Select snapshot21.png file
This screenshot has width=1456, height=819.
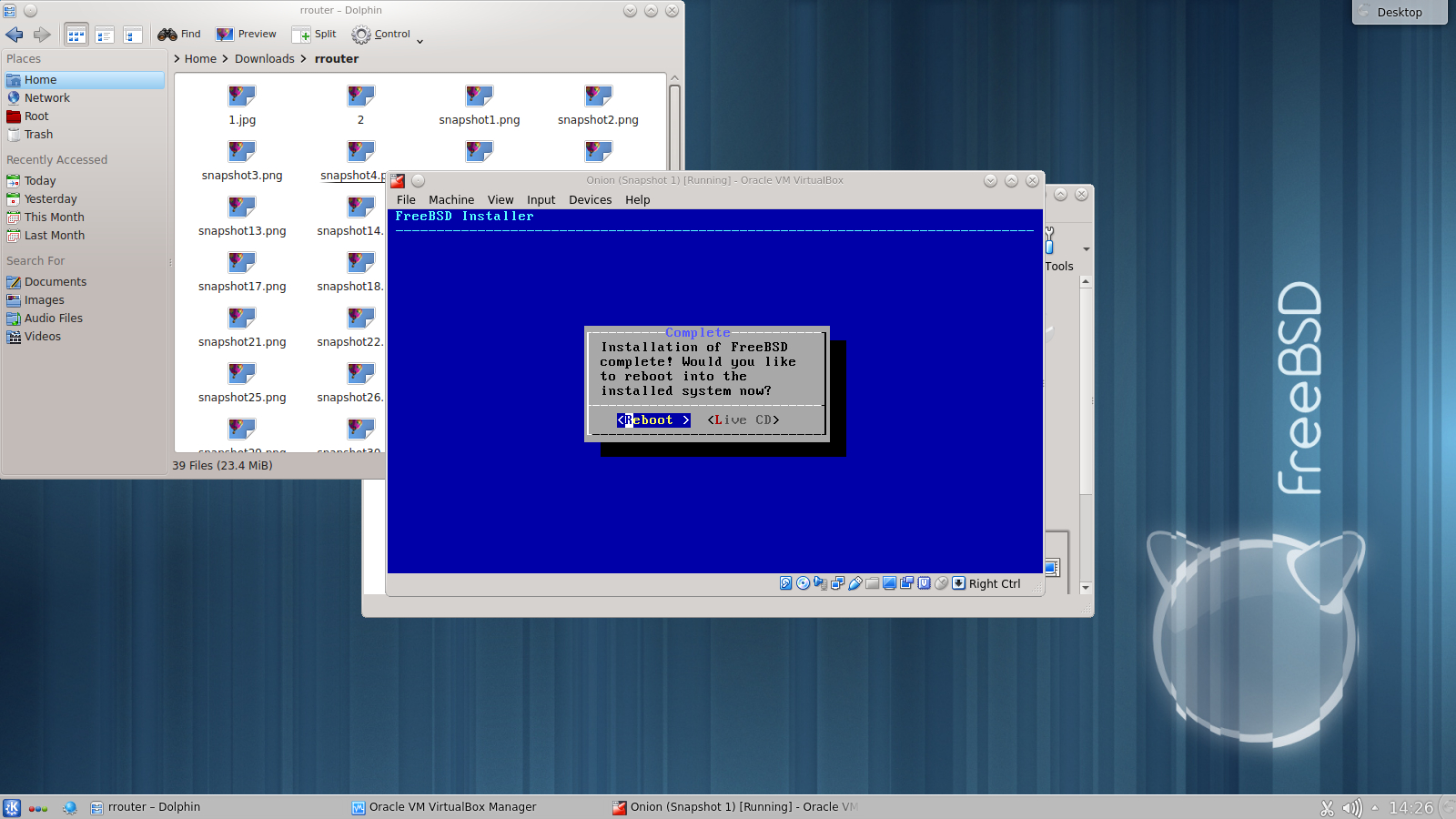click(242, 329)
